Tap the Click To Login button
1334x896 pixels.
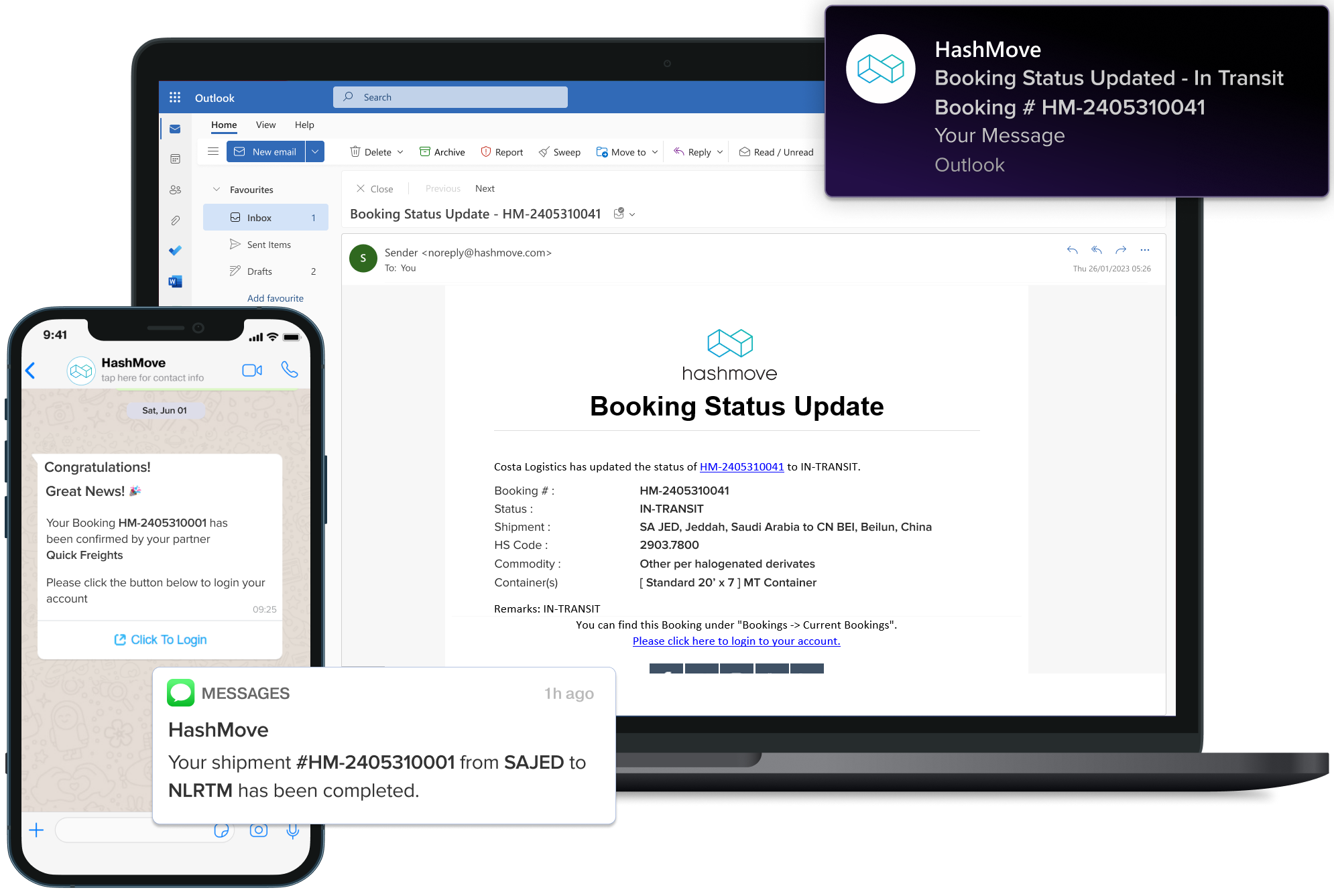(x=161, y=639)
